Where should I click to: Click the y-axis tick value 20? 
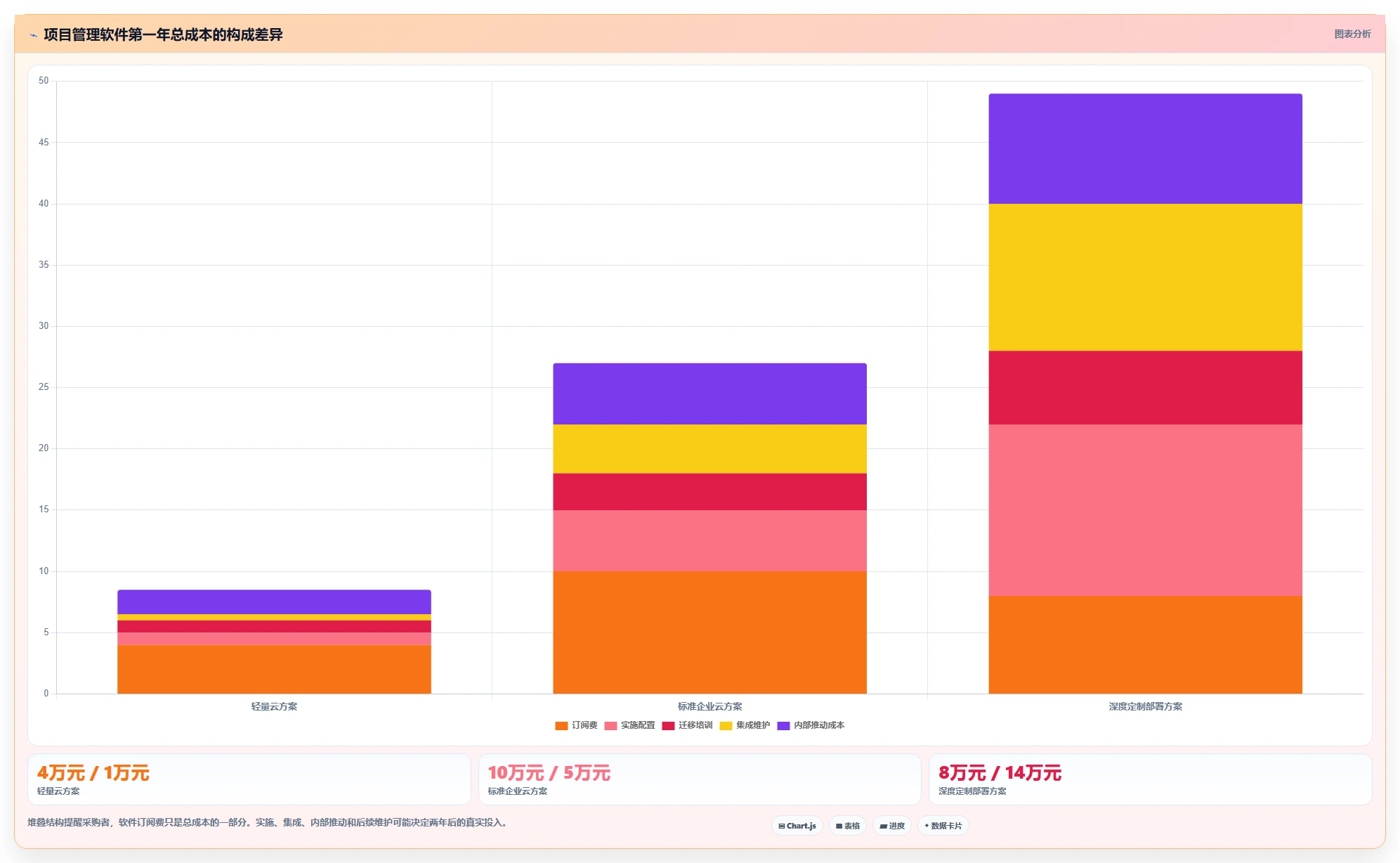(x=44, y=448)
